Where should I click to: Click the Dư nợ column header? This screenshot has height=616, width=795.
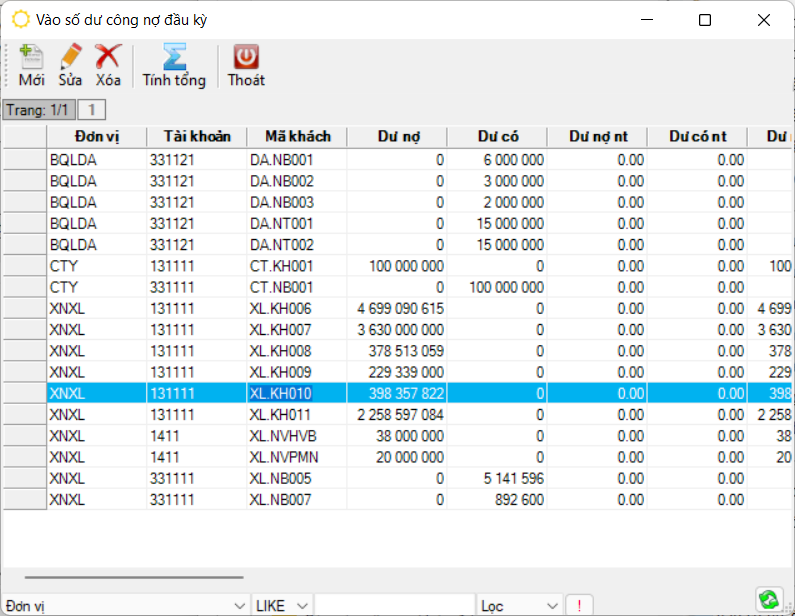[397, 136]
